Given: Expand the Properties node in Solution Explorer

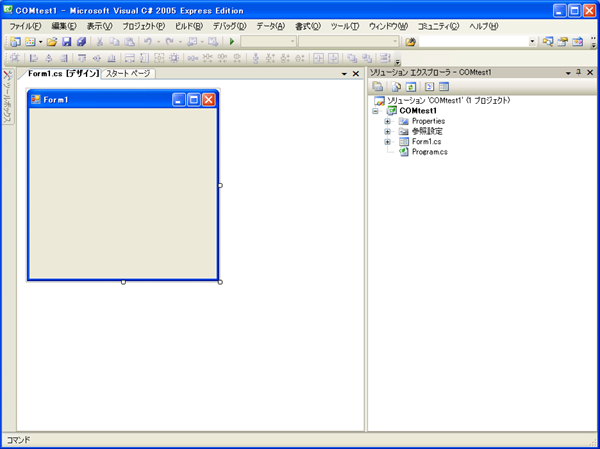Looking at the screenshot, I should pyautogui.click(x=388, y=121).
